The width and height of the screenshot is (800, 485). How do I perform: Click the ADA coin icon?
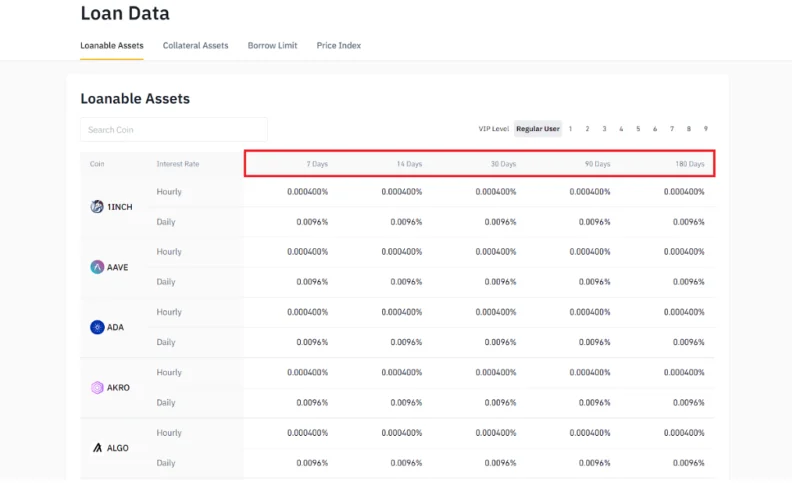97,327
